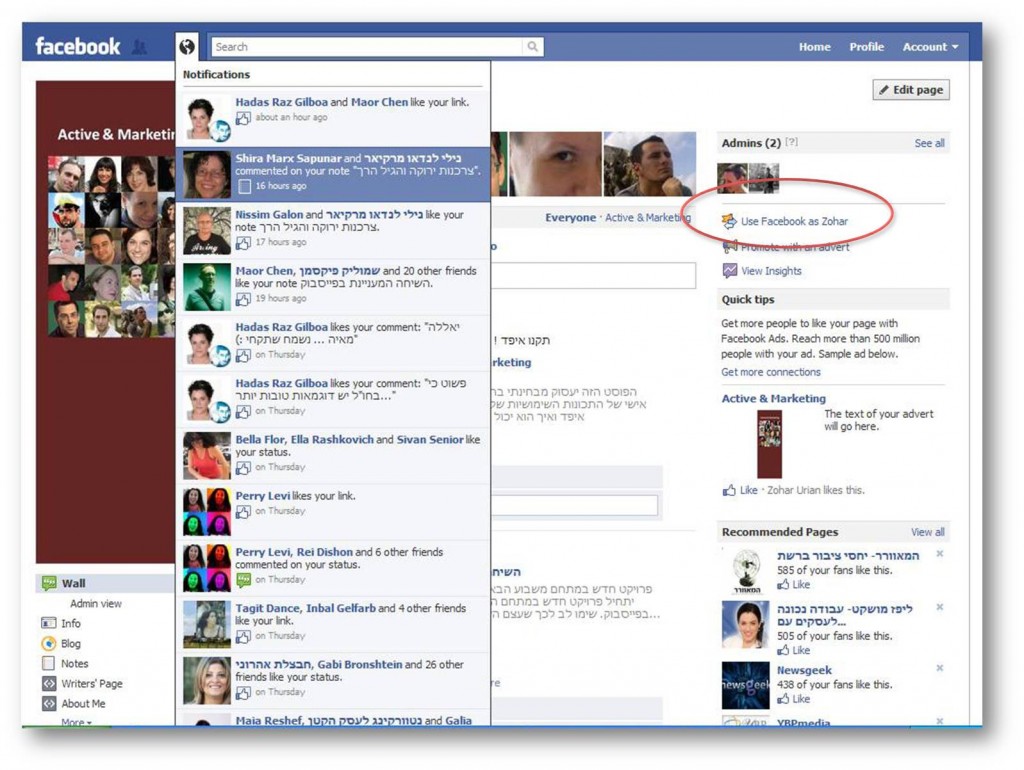The width and height of the screenshot is (1024, 770).
Task: Click the Newsgeek page thumbnail
Action: click(745, 685)
